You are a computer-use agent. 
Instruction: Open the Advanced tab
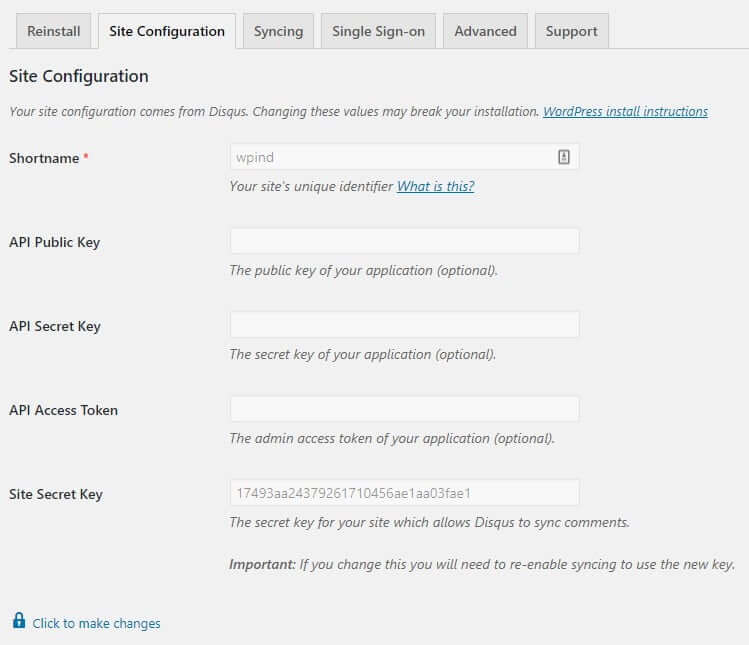(485, 32)
